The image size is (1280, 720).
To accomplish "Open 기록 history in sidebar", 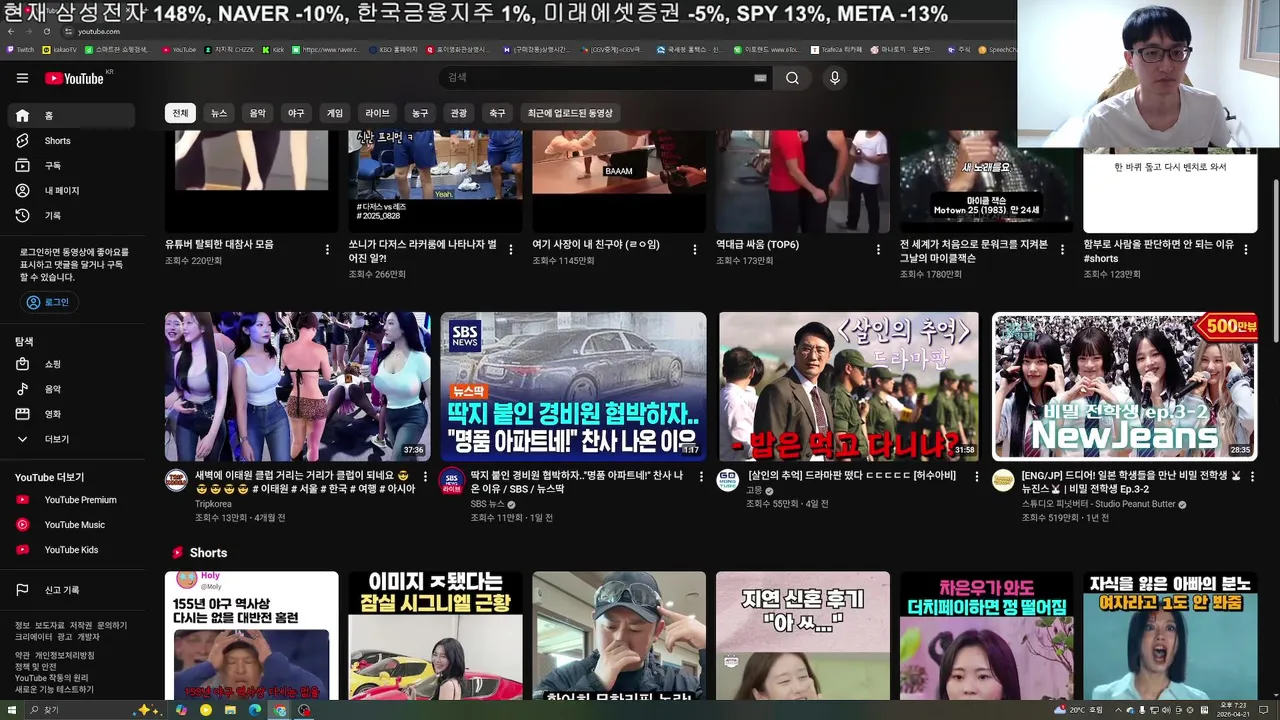I will click(70, 216).
